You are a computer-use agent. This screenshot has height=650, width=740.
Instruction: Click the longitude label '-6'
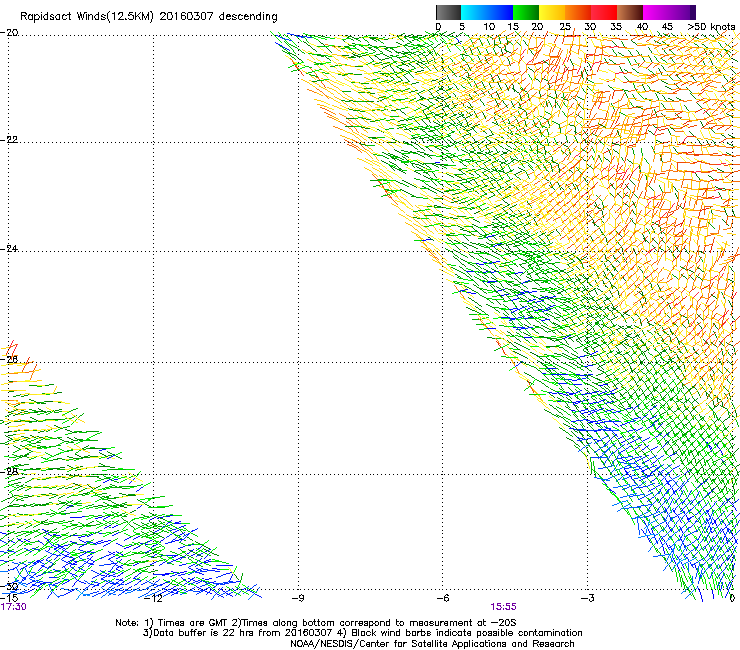pyautogui.click(x=443, y=599)
